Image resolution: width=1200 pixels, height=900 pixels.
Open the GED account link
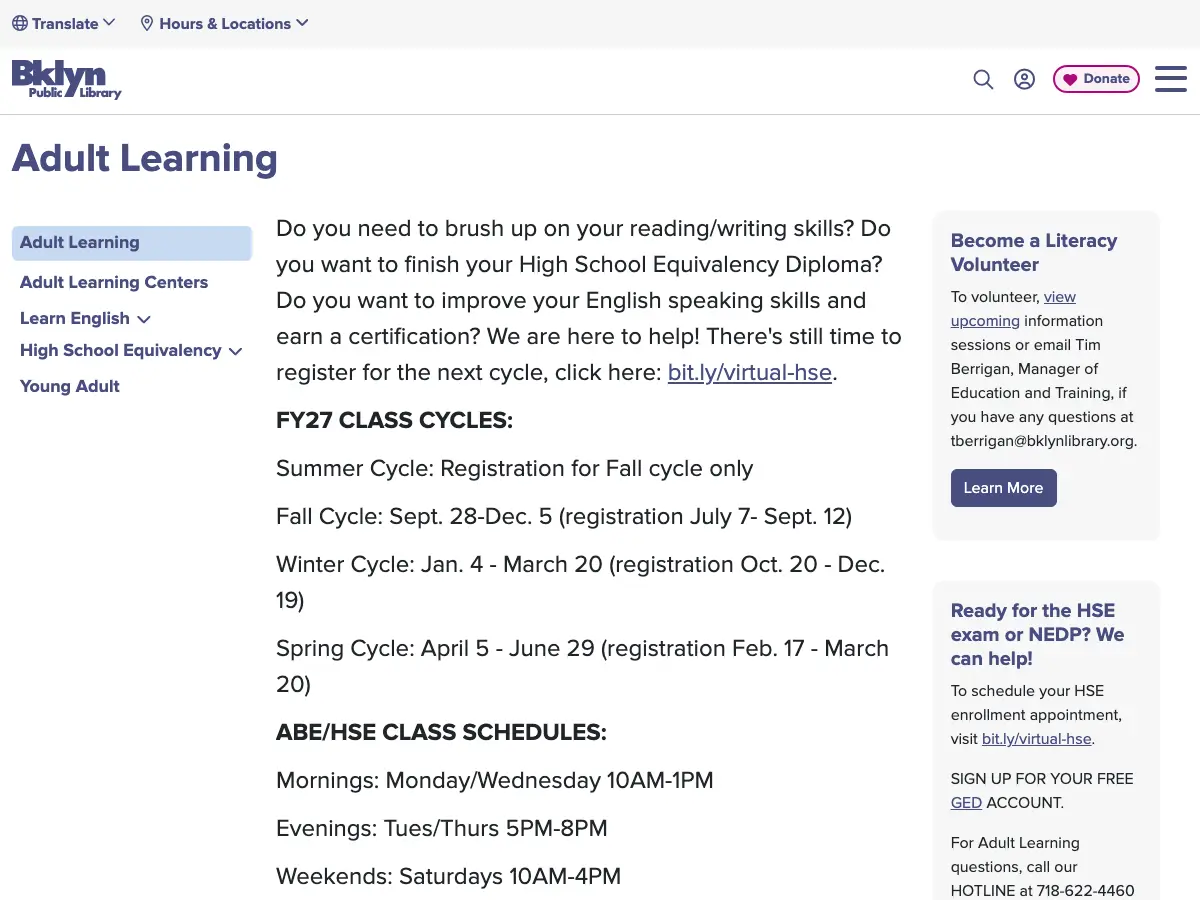click(x=966, y=803)
